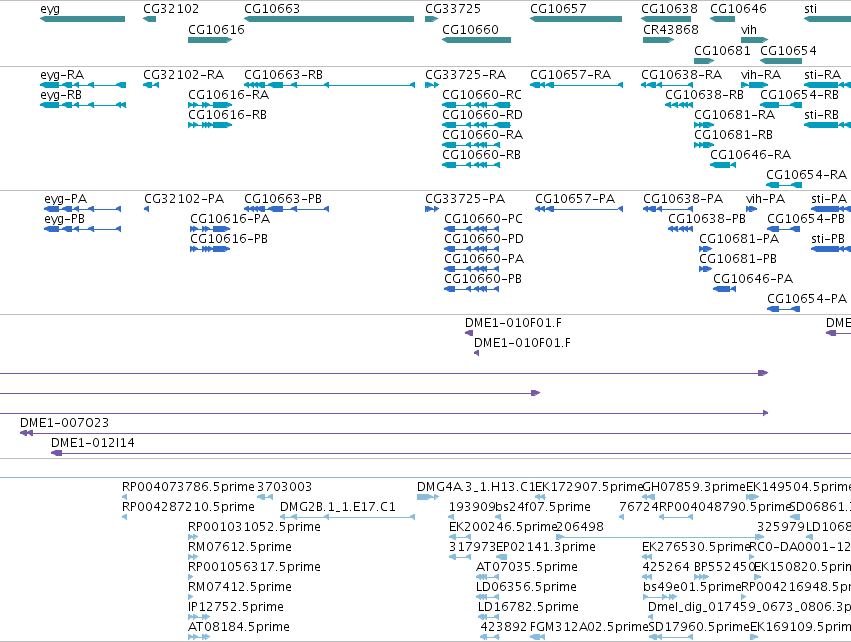This screenshot has width=851, height=642.
Task: Open the CG33725 gene label
Action: pyautogui.click(x=453, y=9)
